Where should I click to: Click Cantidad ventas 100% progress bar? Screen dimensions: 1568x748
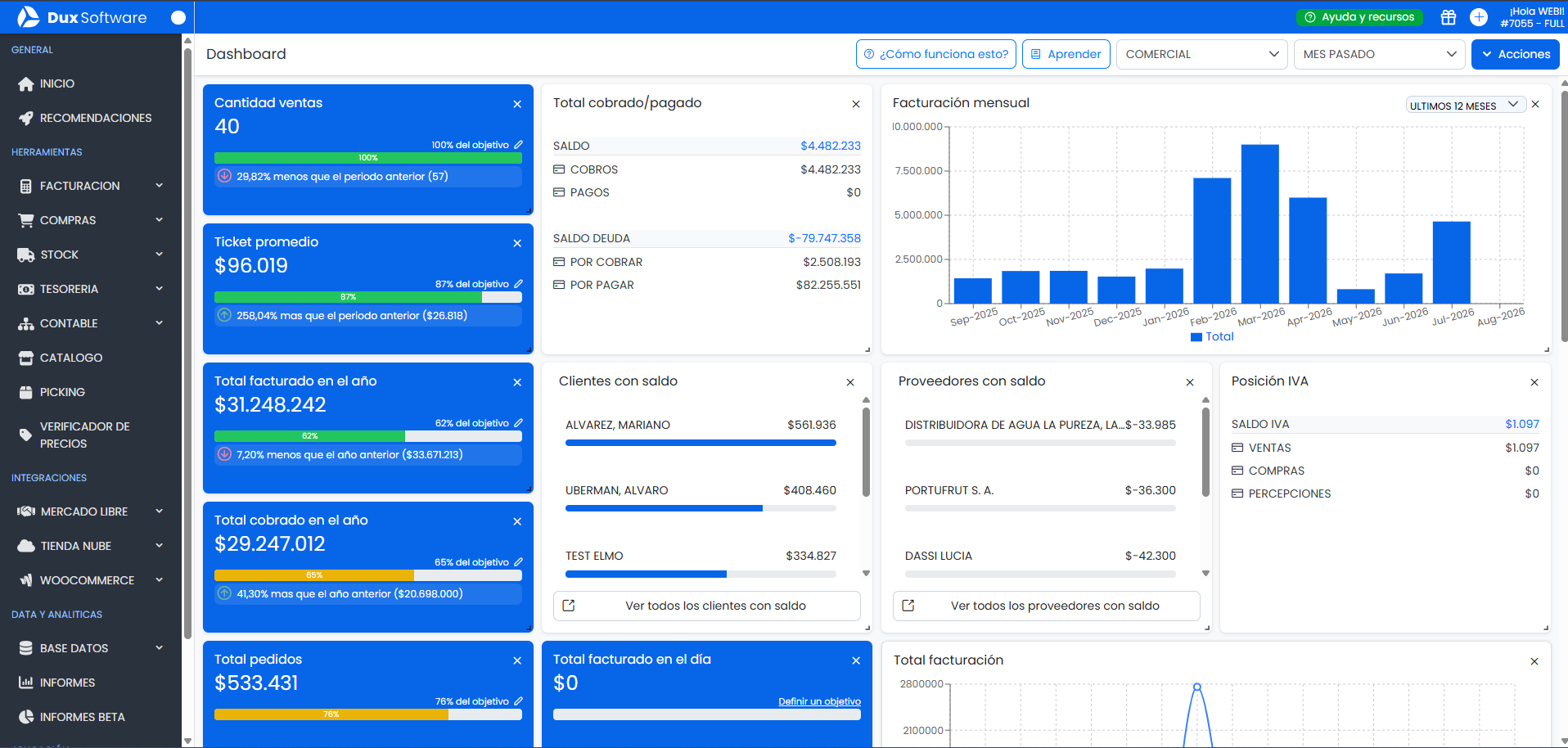point(368,158)
